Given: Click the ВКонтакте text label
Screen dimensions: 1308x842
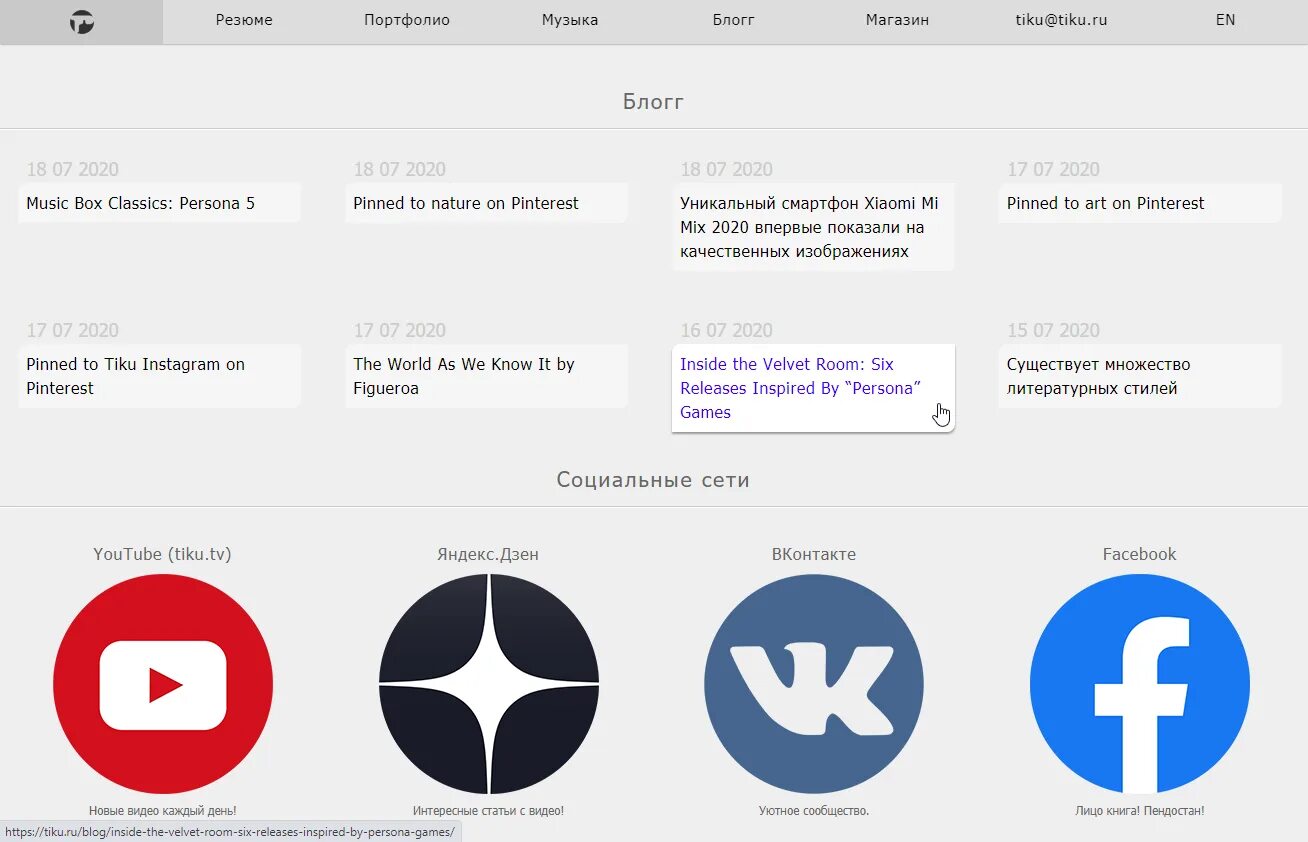Looking at the screenshot, I should coord(814,554).
